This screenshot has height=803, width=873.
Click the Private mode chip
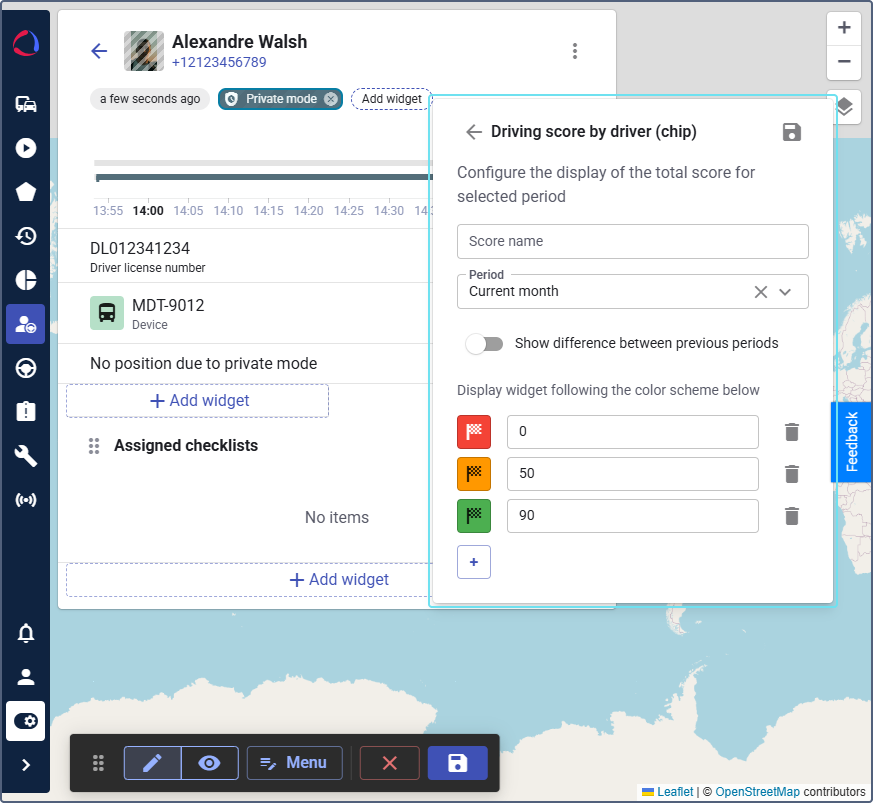coord(280,99)
